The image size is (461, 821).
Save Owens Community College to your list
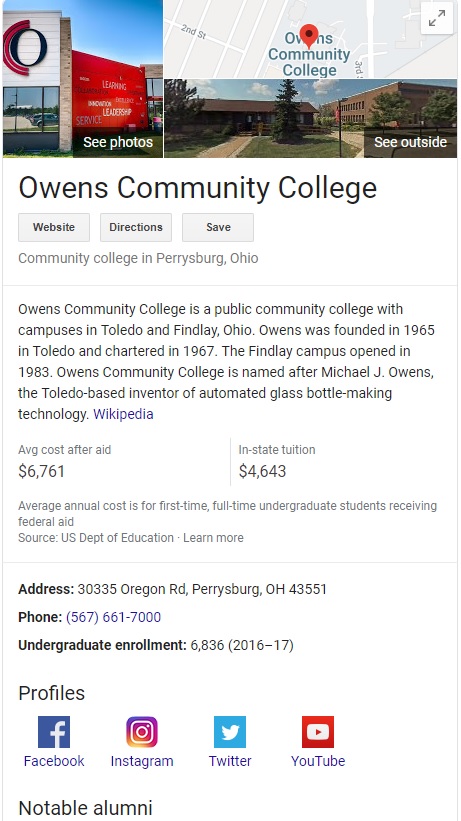point(218,227)
